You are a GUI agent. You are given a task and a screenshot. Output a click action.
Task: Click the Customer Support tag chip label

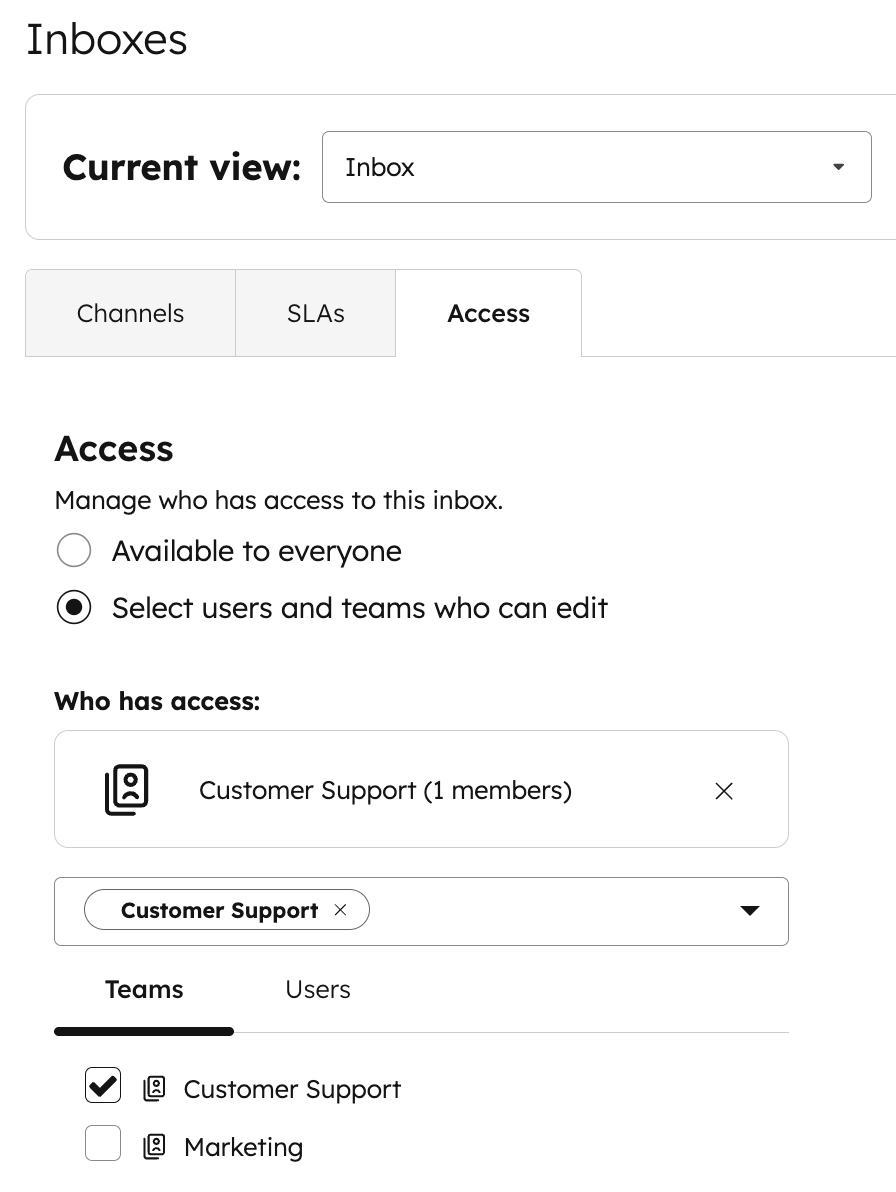(x=219, y=910)
